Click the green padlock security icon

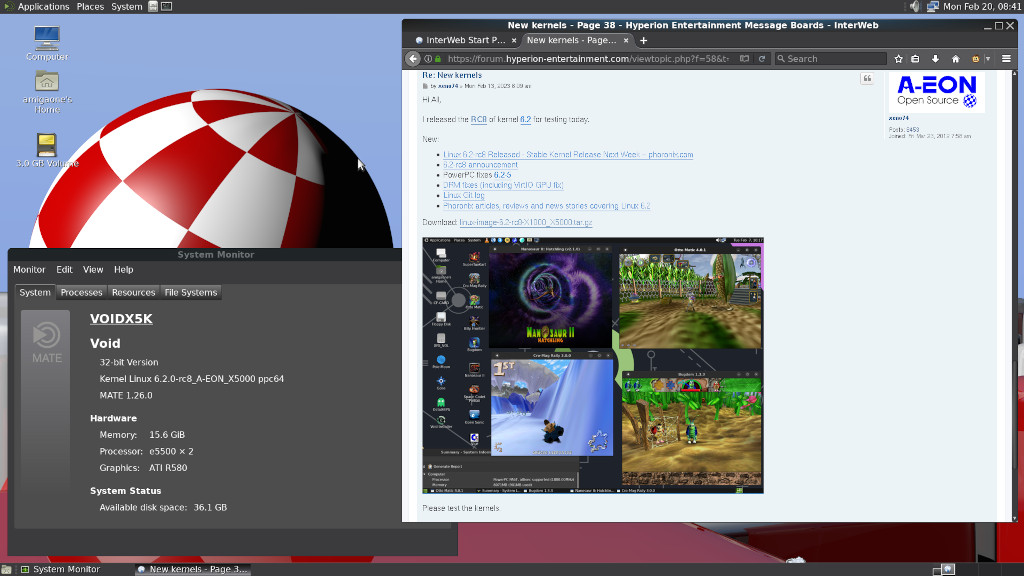click(438, 59)
